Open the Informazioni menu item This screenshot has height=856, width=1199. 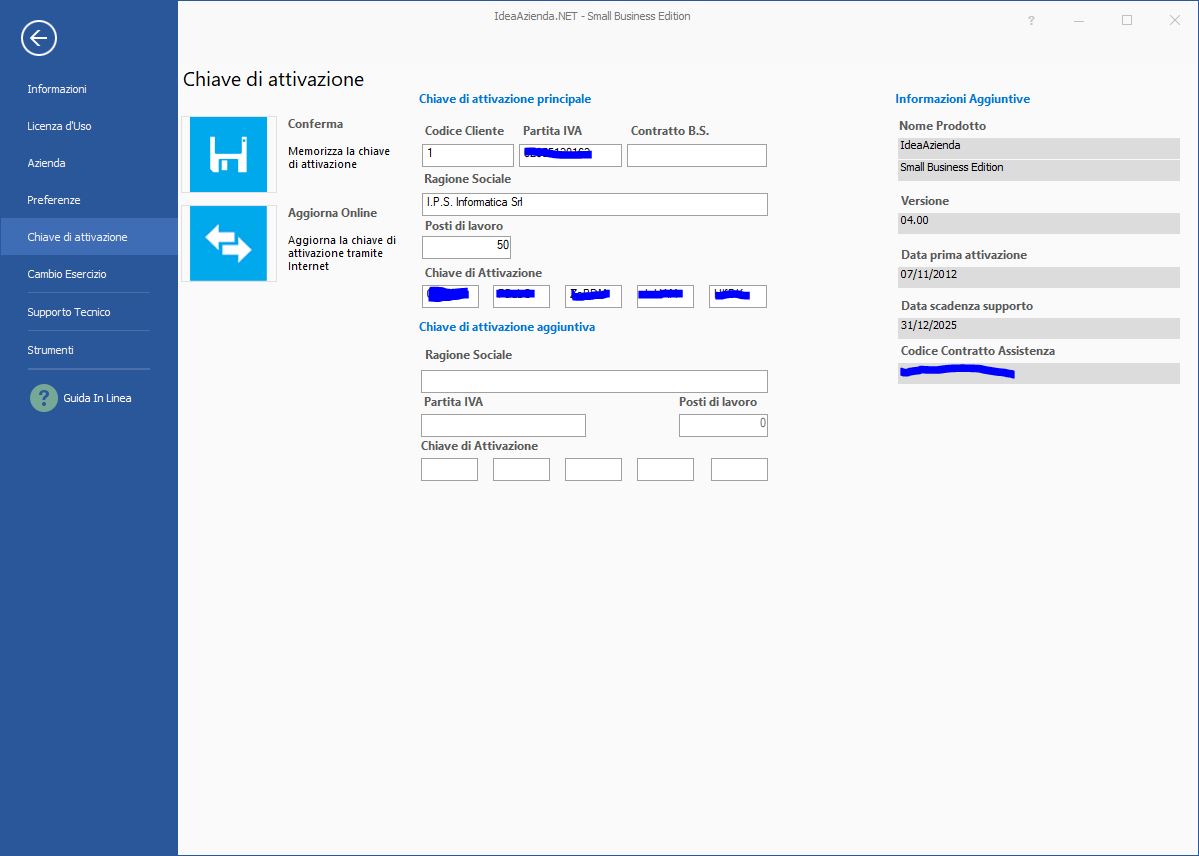[57, 89]
